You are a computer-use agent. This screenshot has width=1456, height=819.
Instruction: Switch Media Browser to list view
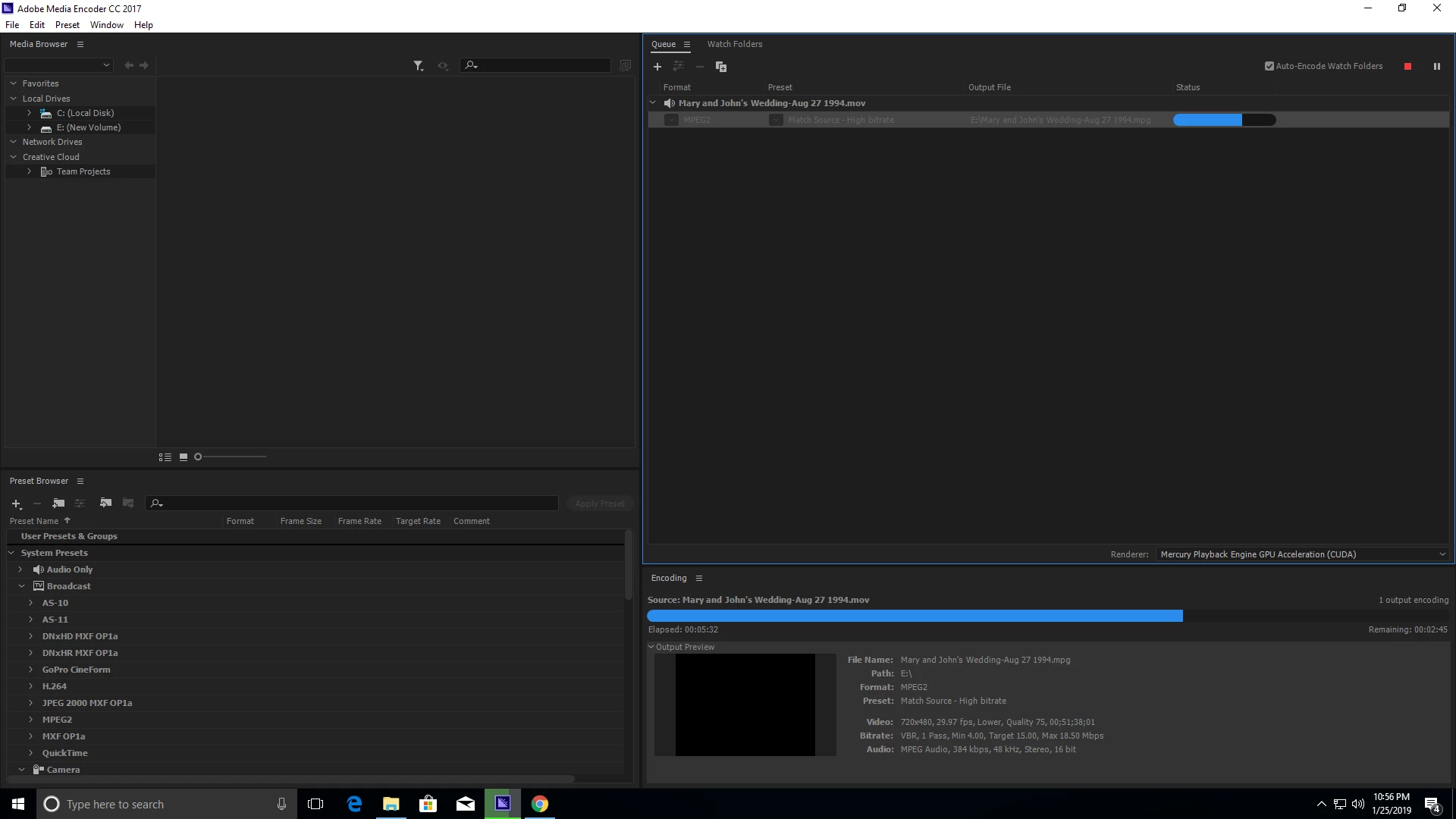(165, 457)
